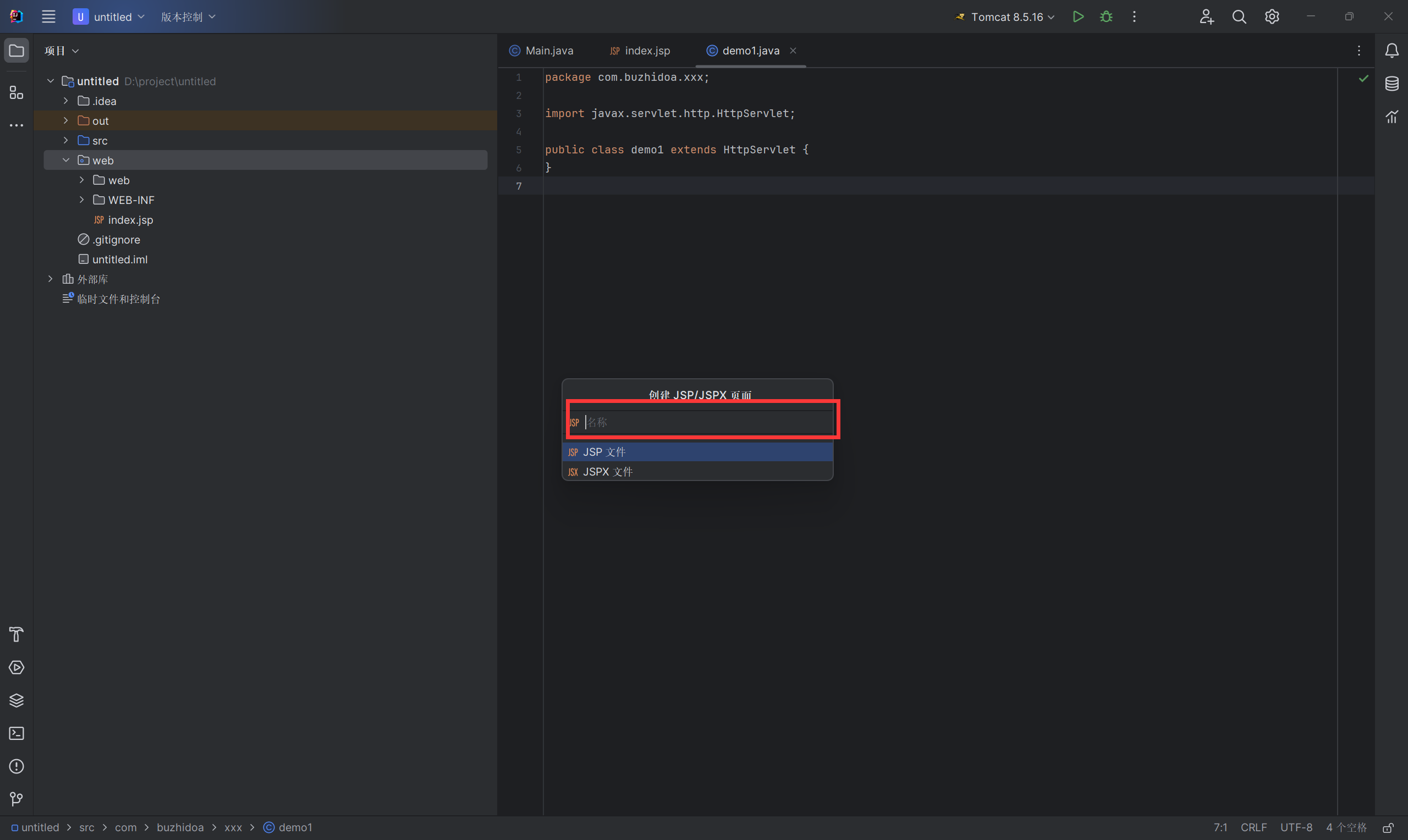Open the Tomcat 8.5.16 run configuration dropdown
This screenshot has width=1408, height=840.
(x=1006, y=17)
